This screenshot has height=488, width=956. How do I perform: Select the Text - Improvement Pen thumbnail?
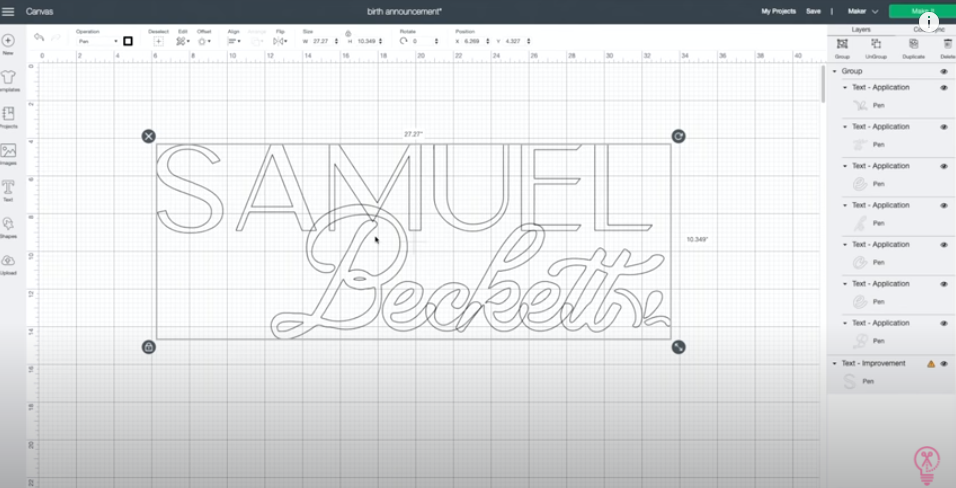coord(849,382)
